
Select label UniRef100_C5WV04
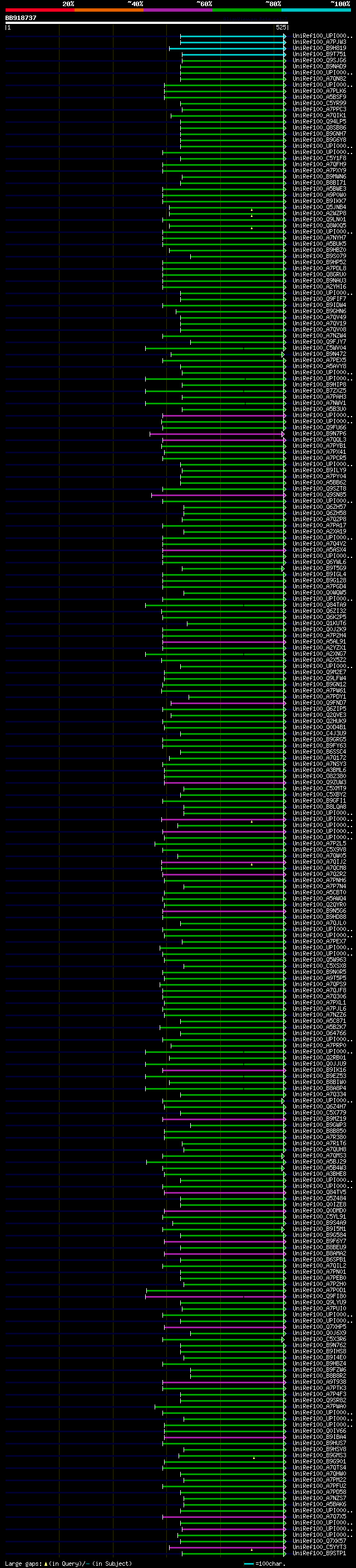click(319, 348)
